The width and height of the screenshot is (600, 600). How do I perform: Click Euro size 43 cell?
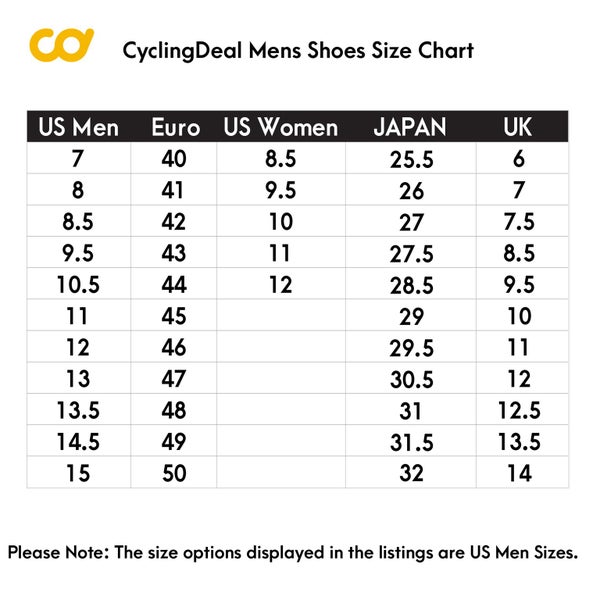174,254
